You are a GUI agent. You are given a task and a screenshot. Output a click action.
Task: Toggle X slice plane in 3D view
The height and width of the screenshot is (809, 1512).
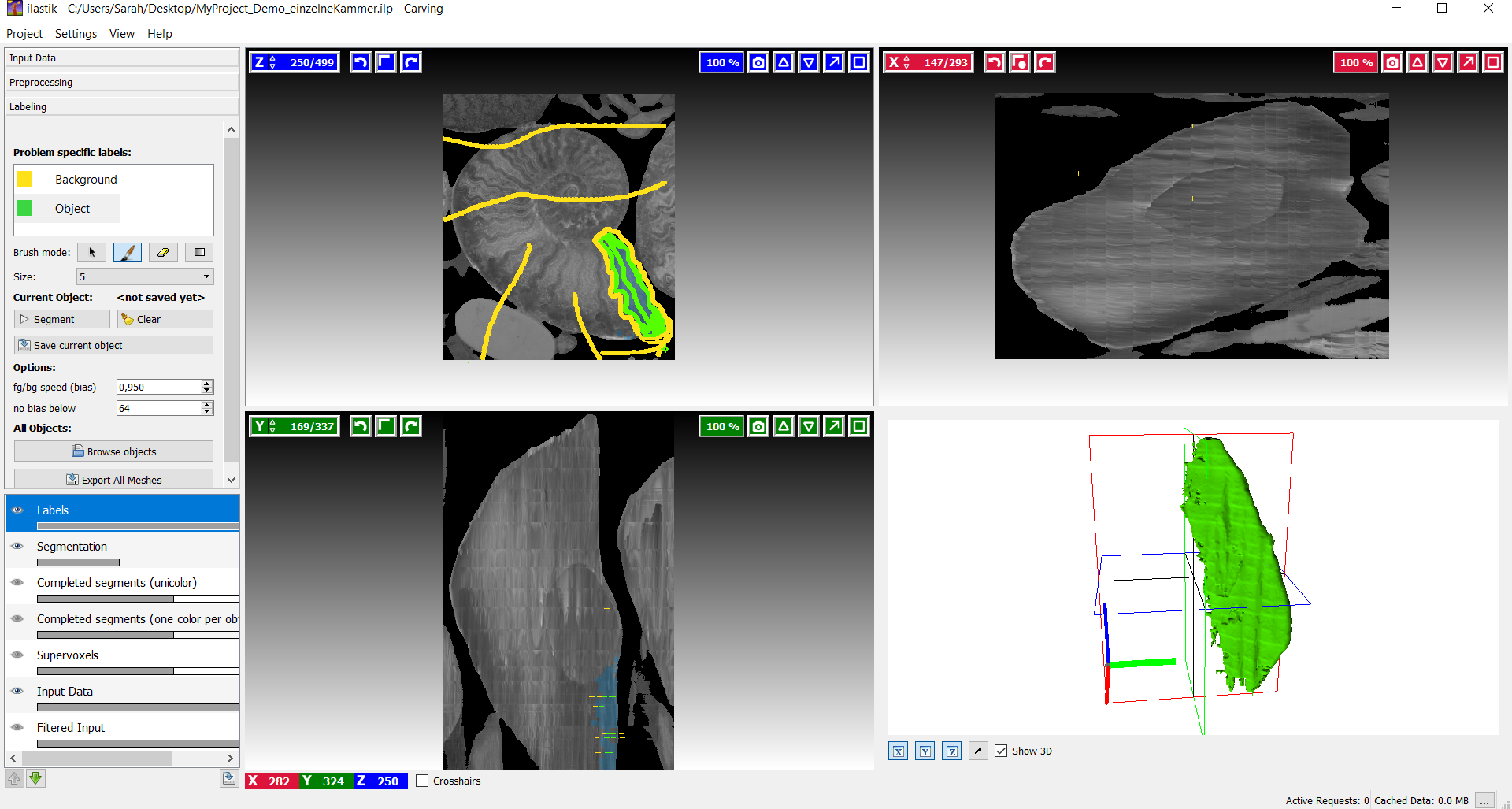(899, 751)
